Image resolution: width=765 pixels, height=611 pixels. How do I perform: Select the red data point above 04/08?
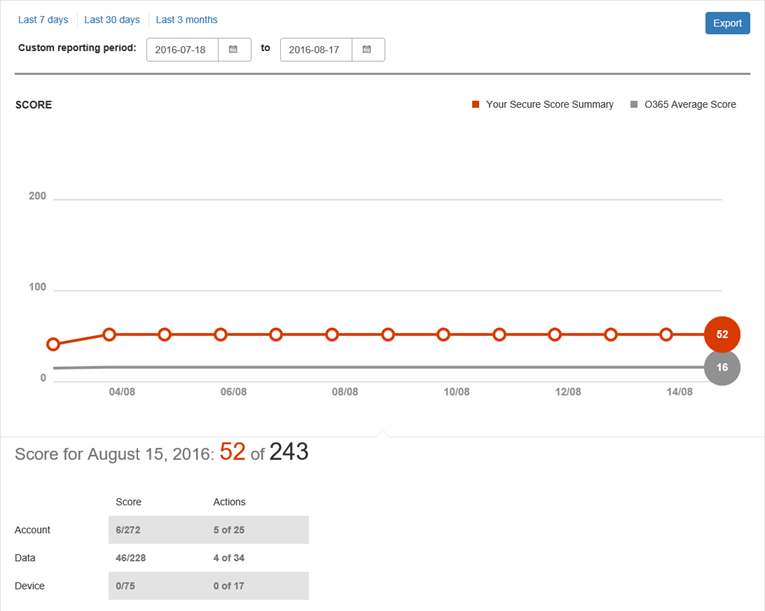point(110,334)
